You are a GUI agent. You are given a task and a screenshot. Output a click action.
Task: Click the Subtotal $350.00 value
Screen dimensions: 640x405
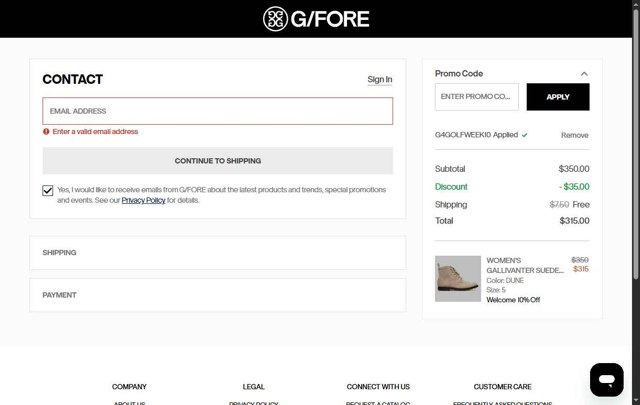574,169
